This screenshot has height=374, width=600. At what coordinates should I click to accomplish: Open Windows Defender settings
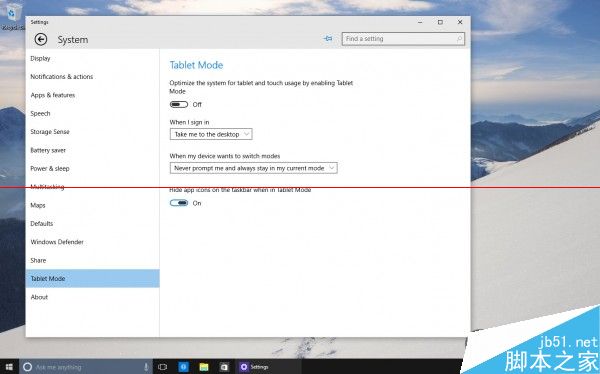(57, 242)
